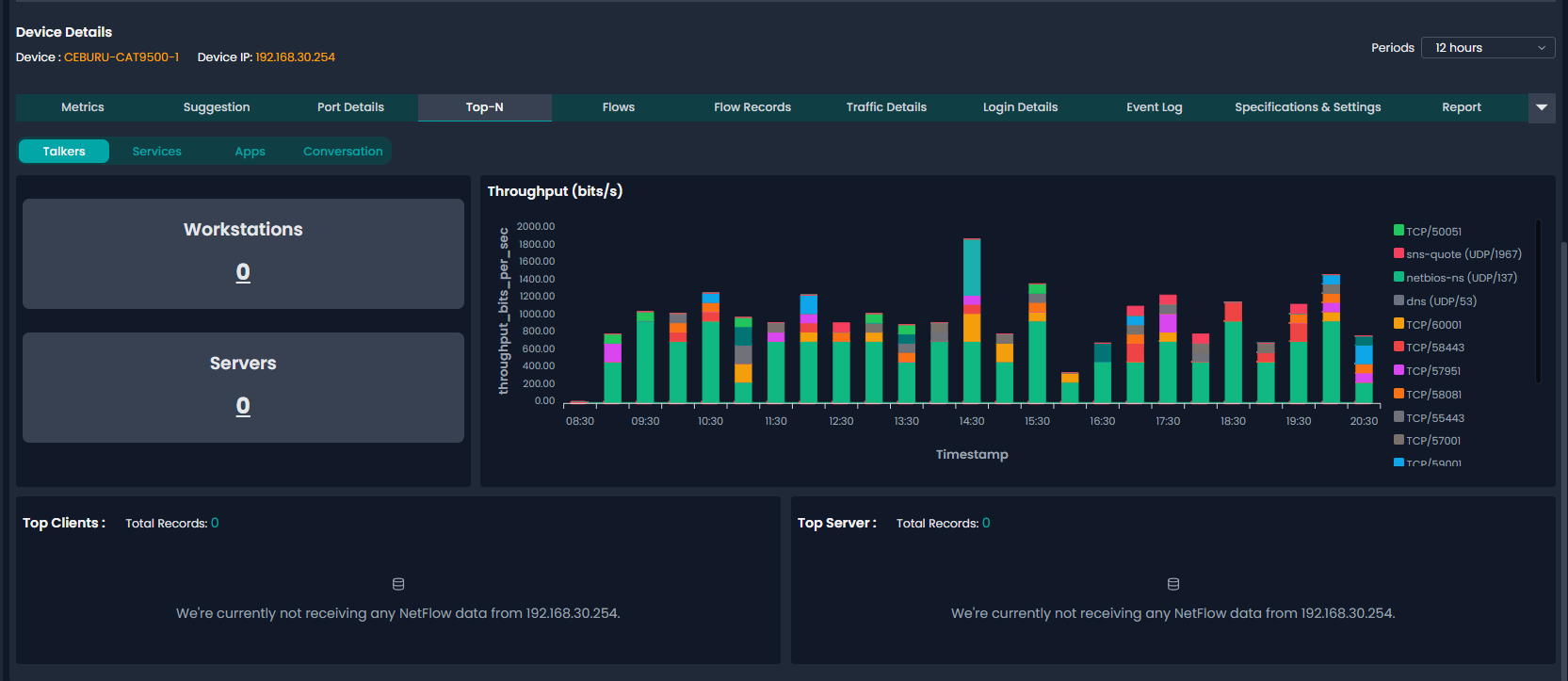Toggle TCP/60001 legend entry

(x=1428, y=325)
